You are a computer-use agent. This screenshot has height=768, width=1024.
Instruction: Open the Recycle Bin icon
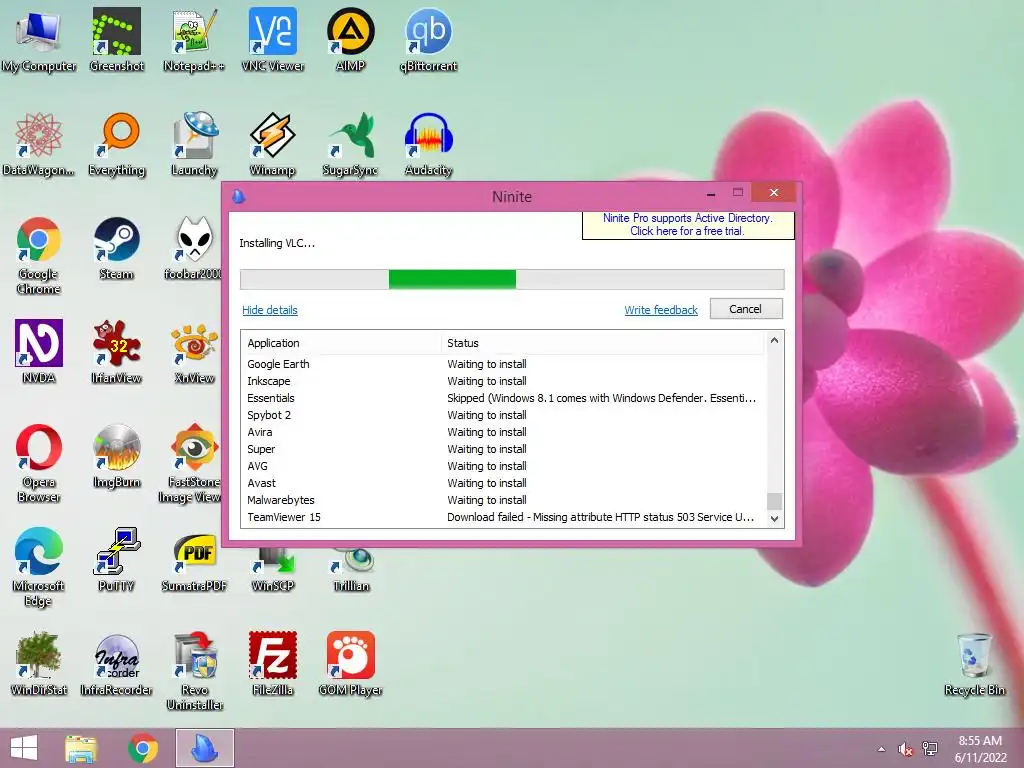click(974, 664)
